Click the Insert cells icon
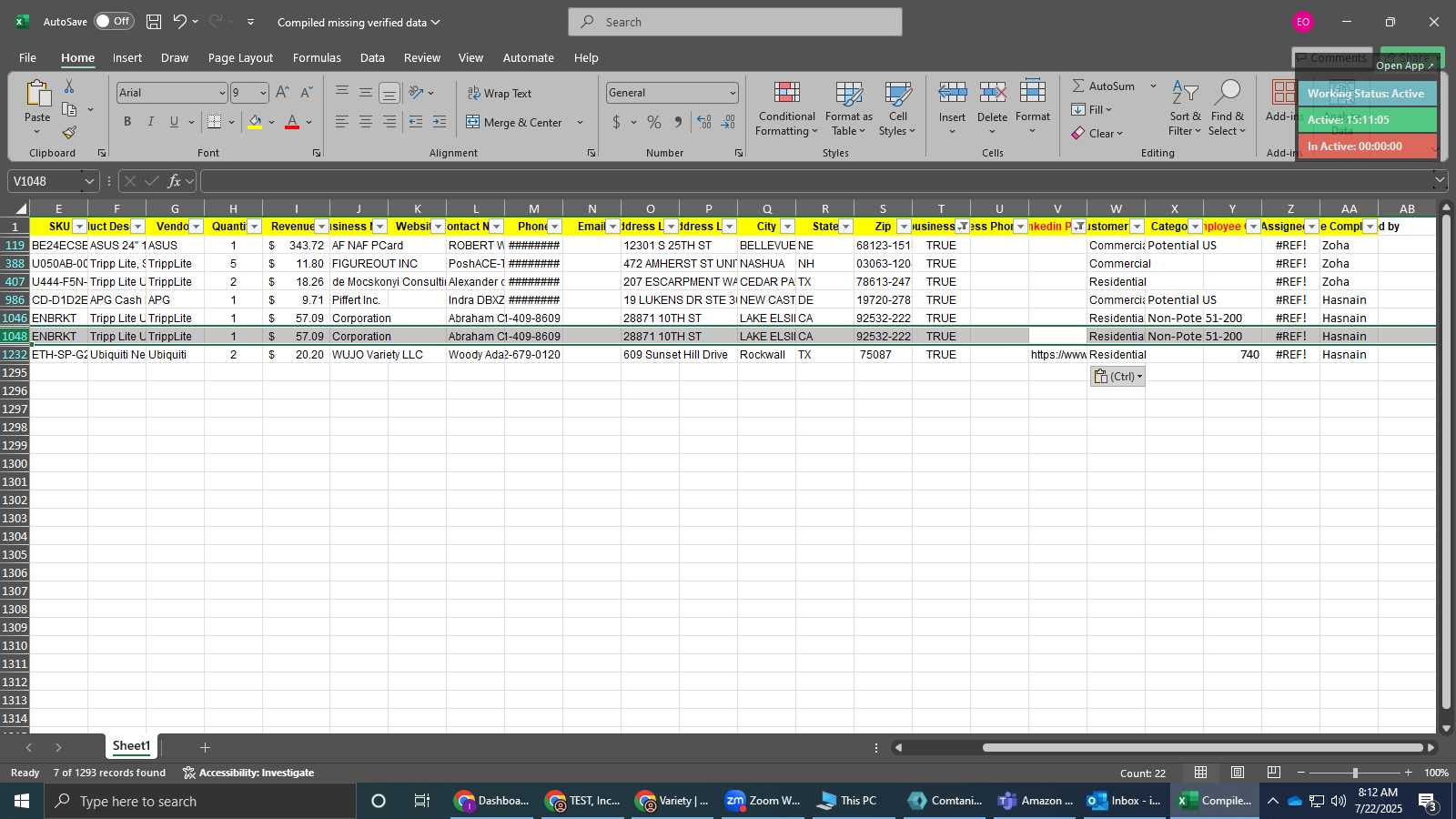Image resolution: width=1456 pixels, height=819 pixels. pyautogui.click(x=952, y=93)
